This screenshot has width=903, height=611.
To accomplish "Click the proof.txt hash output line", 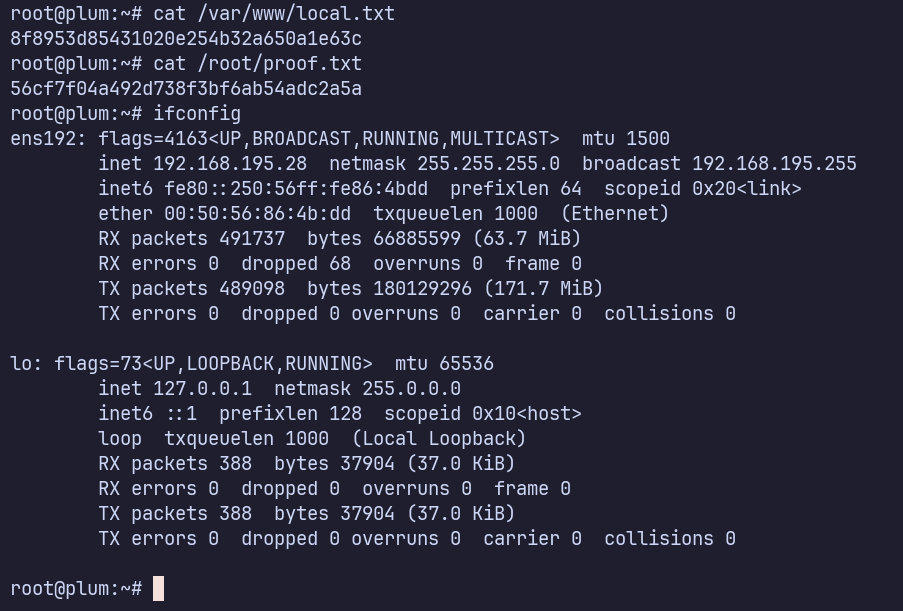I will click(186, 89).
